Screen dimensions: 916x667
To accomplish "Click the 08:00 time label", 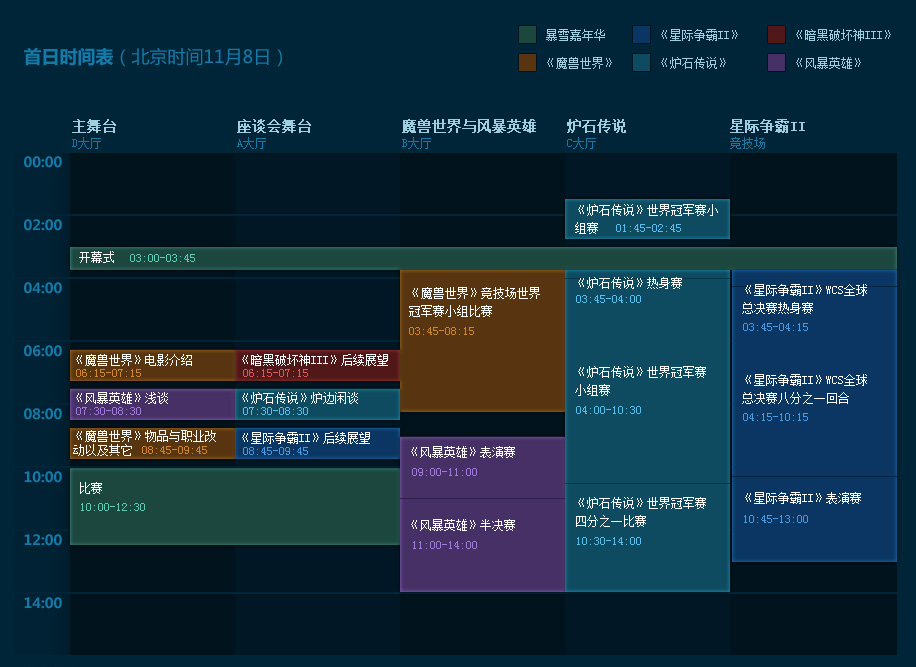I will [43, 414].
